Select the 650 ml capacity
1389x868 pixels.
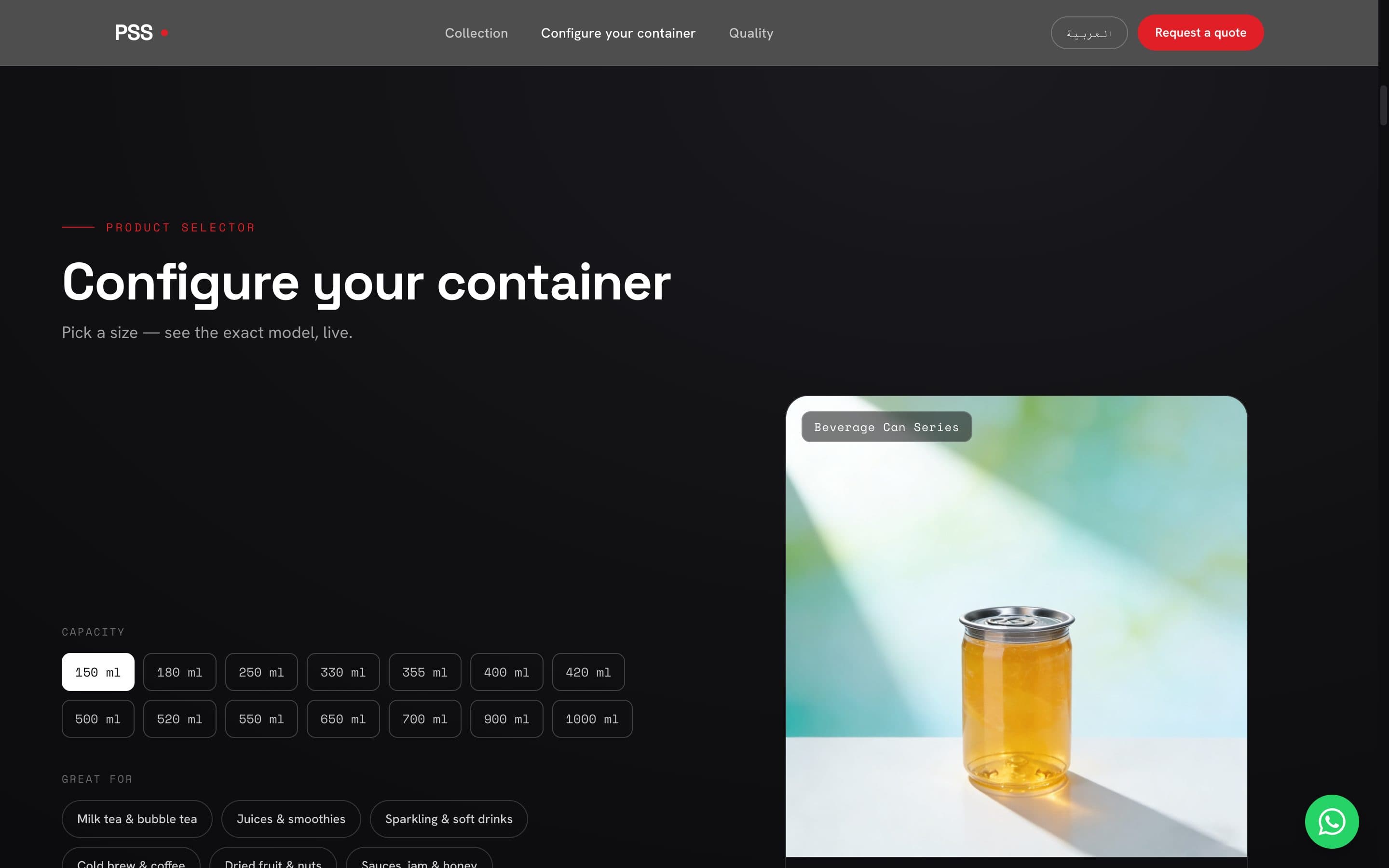point(343,719)
